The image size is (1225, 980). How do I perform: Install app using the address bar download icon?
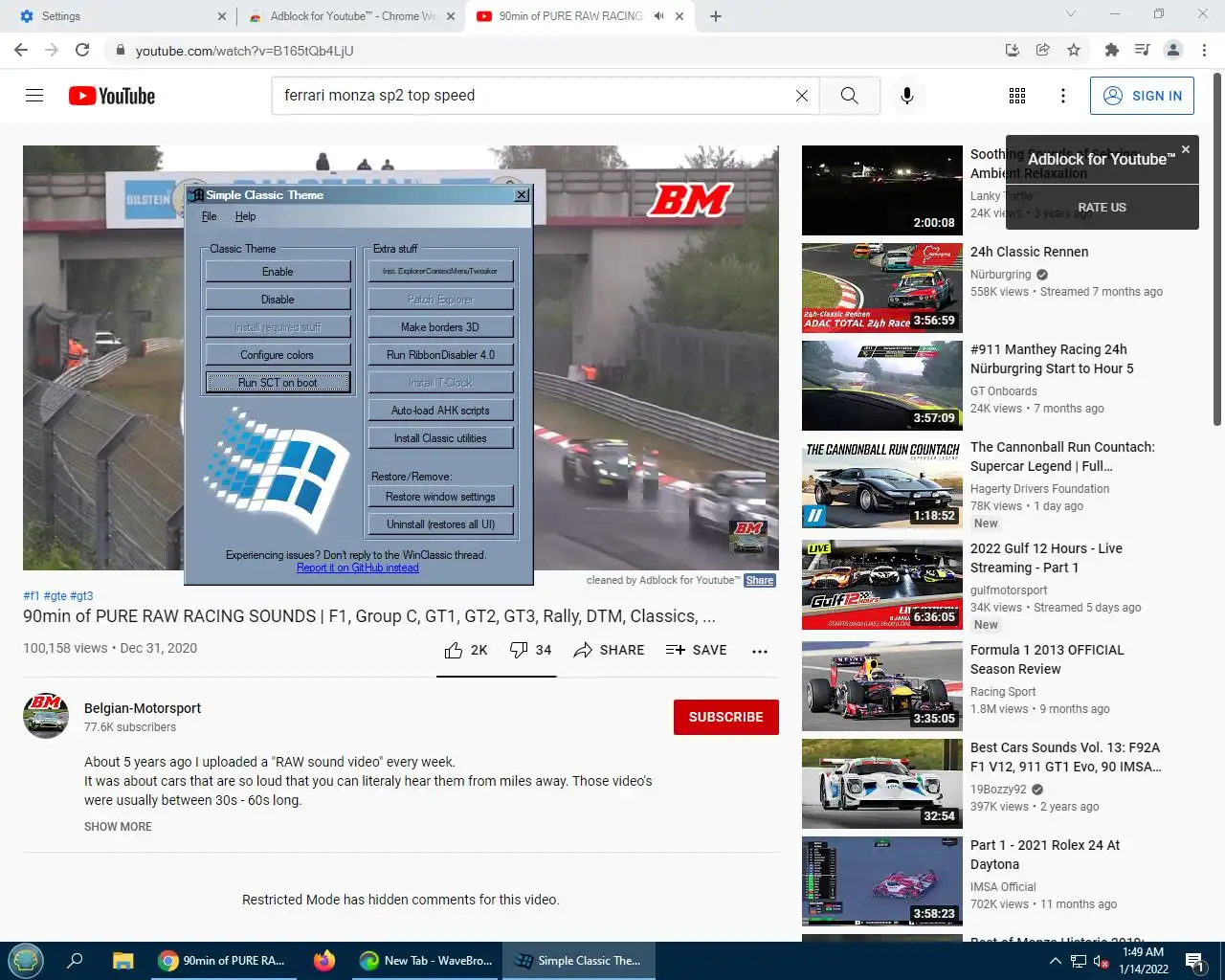(1013, 50)
